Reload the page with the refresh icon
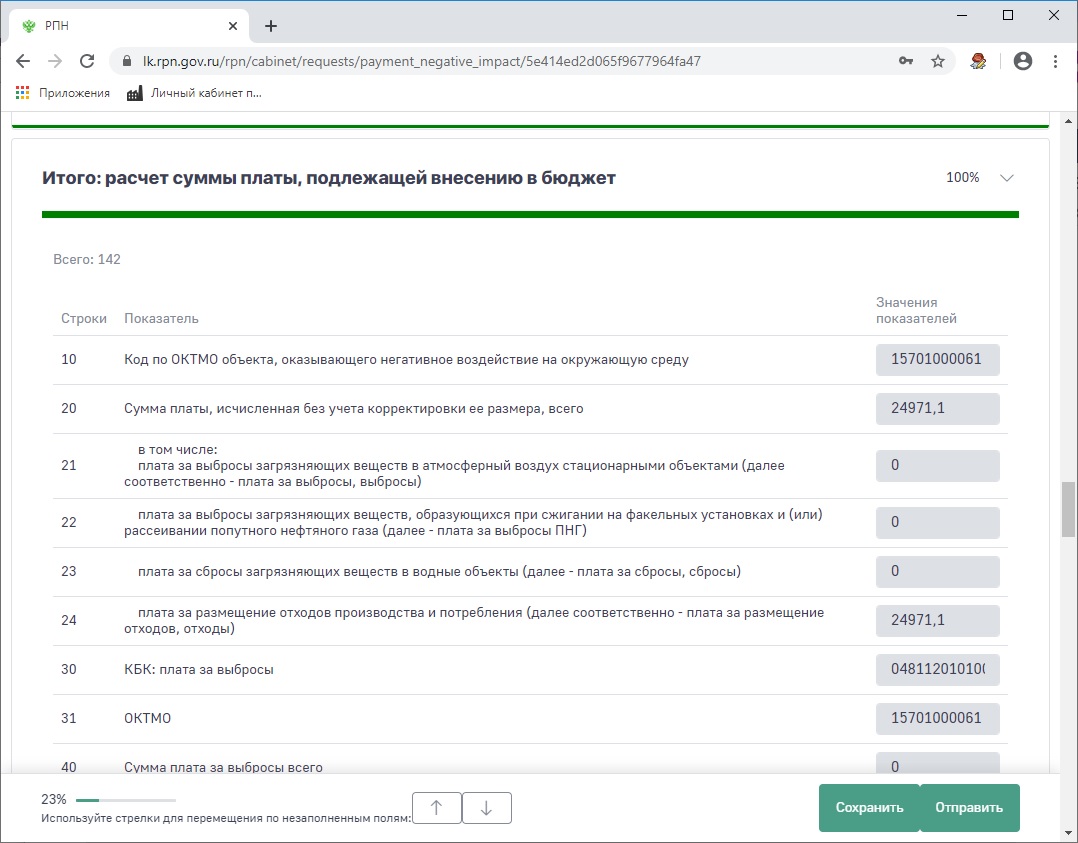1078x843 pixels. 87,61
